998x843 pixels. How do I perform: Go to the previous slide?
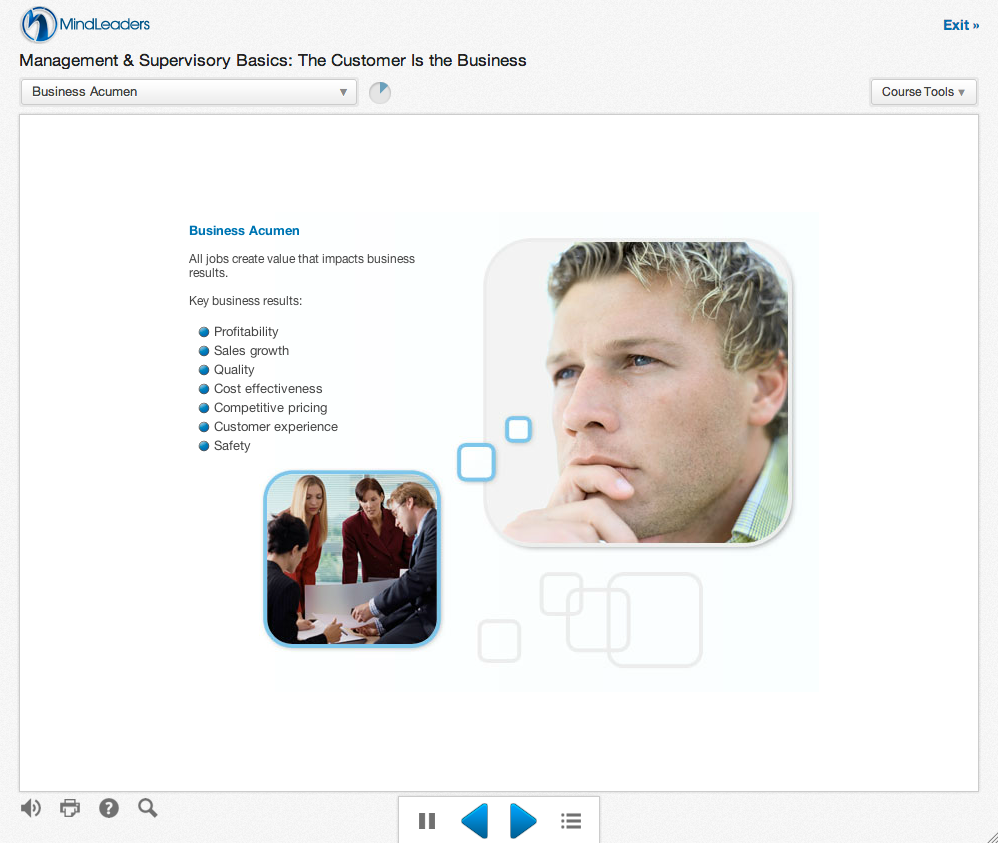click(474, 821)
